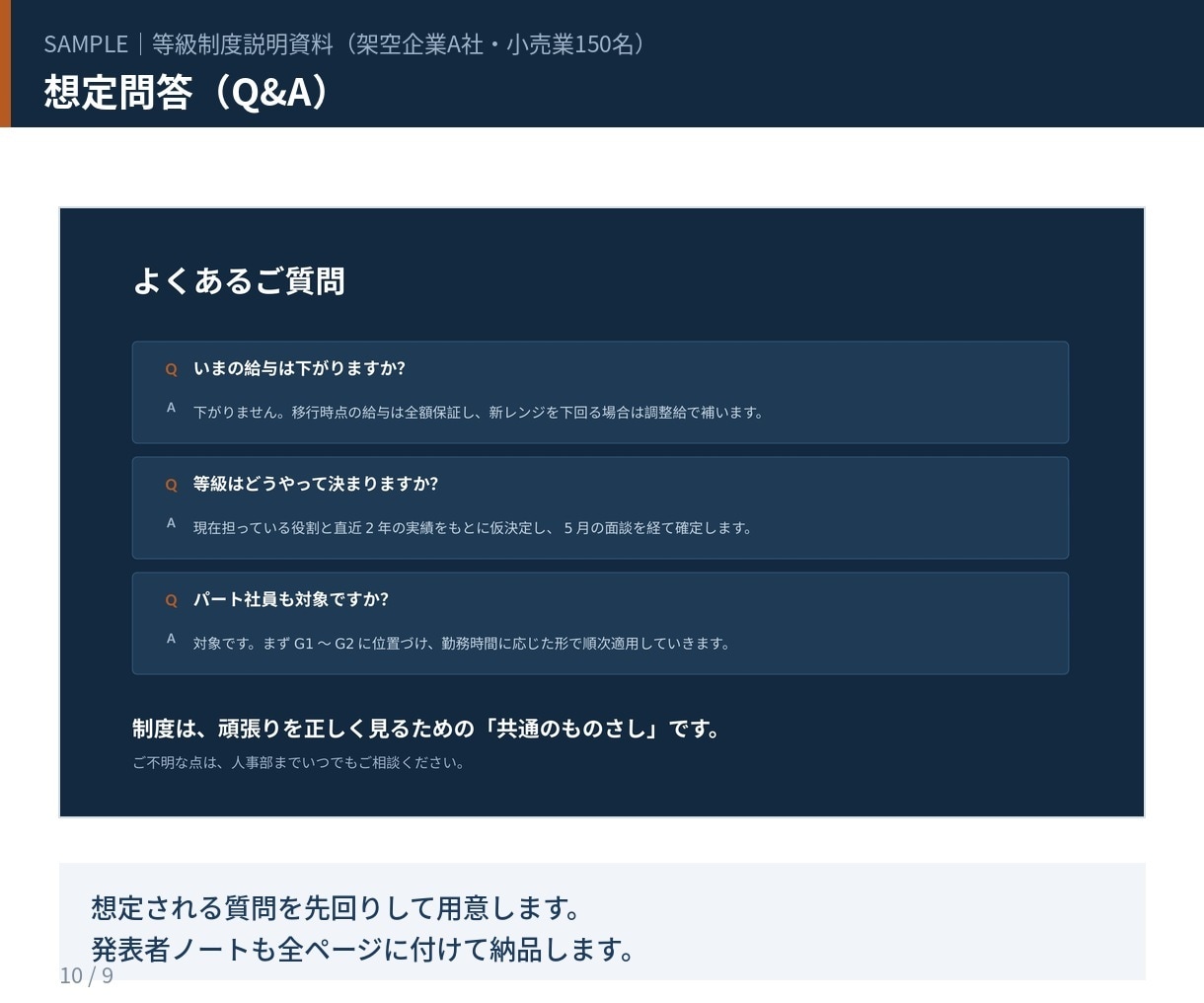Image resolution: width=1204 pixels, height=1003 pixels.
Task: Select the question "等級はどうやって決まりますか?"
Action: tap(316, 484)
